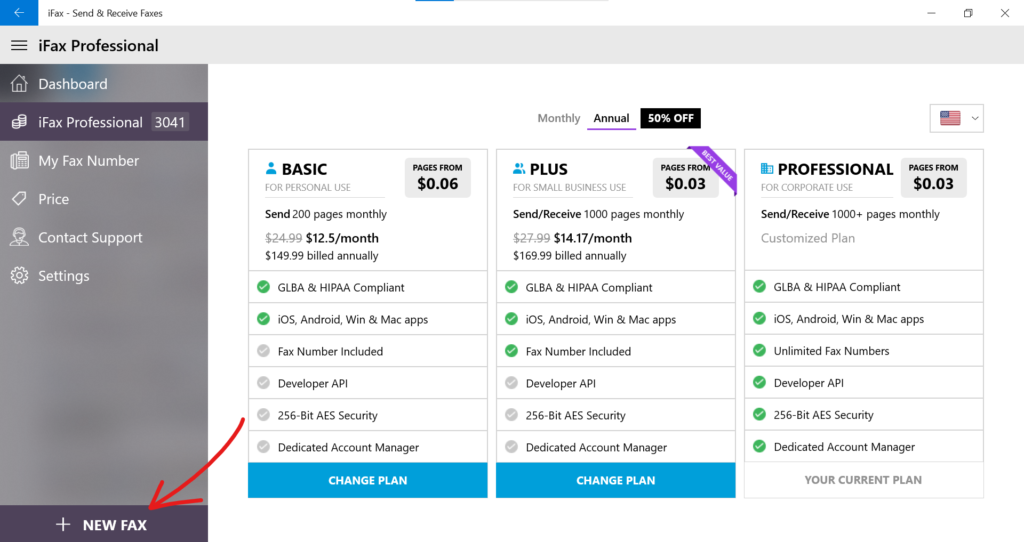Go back using the title bar arrow
The image size is (1024, 542).
tap(19, 12)
